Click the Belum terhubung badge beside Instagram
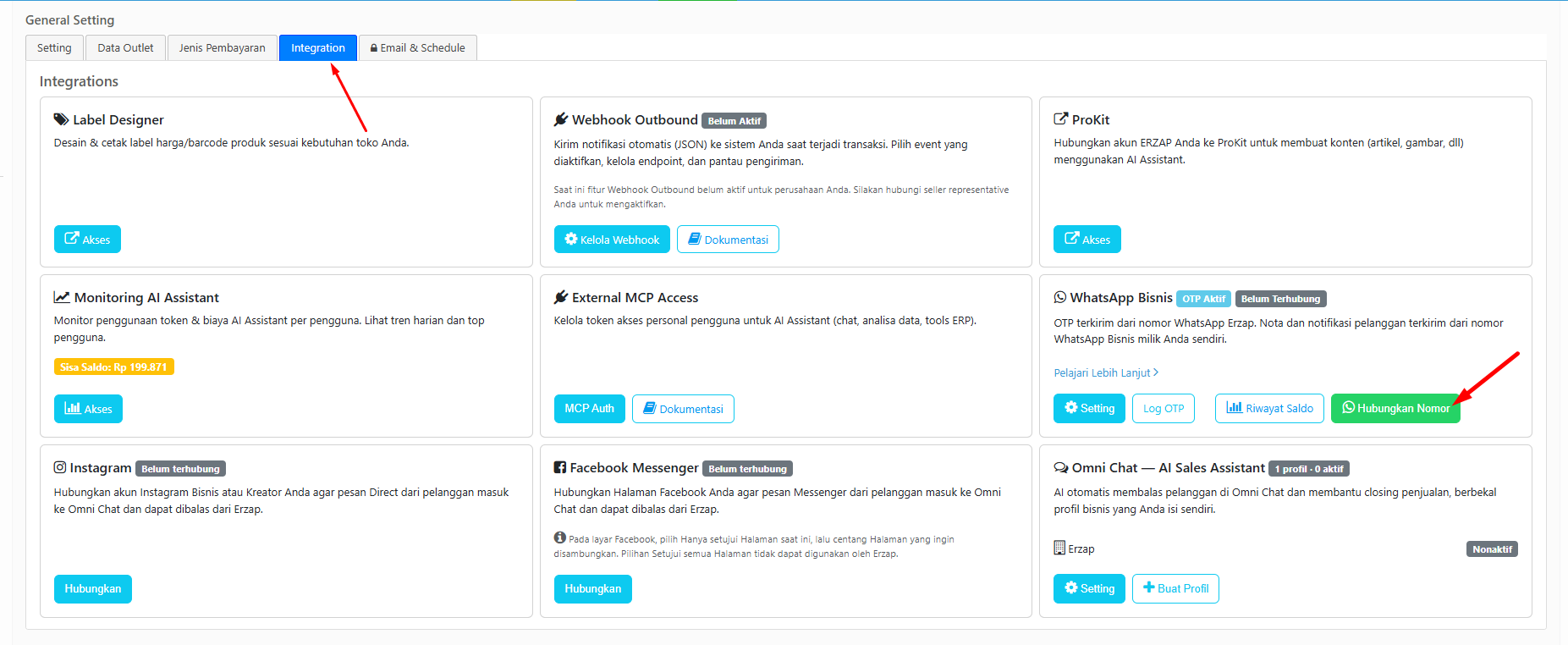The height and width of the screenshot is (645, 1568). [x=180, y=469]
